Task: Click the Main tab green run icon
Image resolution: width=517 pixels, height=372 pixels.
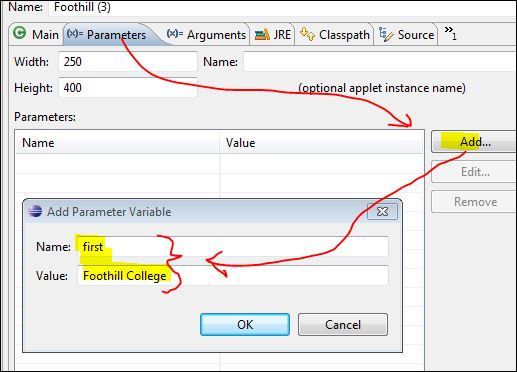Action: coord(20,33)
